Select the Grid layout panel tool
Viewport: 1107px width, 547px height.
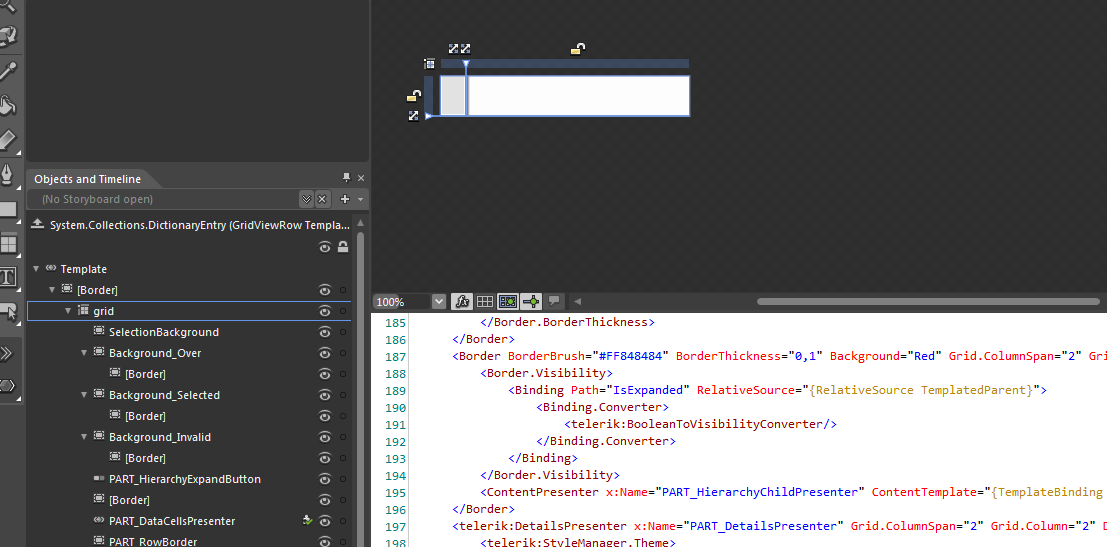8,244
